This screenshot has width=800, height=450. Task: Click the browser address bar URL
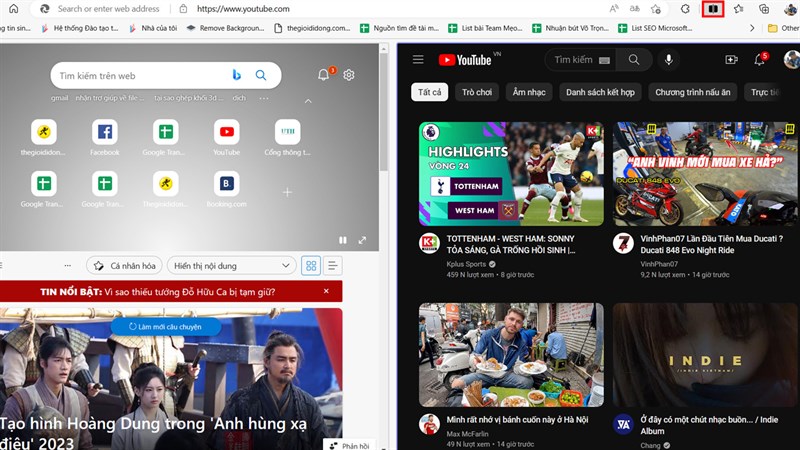click(x=243, y=9)
